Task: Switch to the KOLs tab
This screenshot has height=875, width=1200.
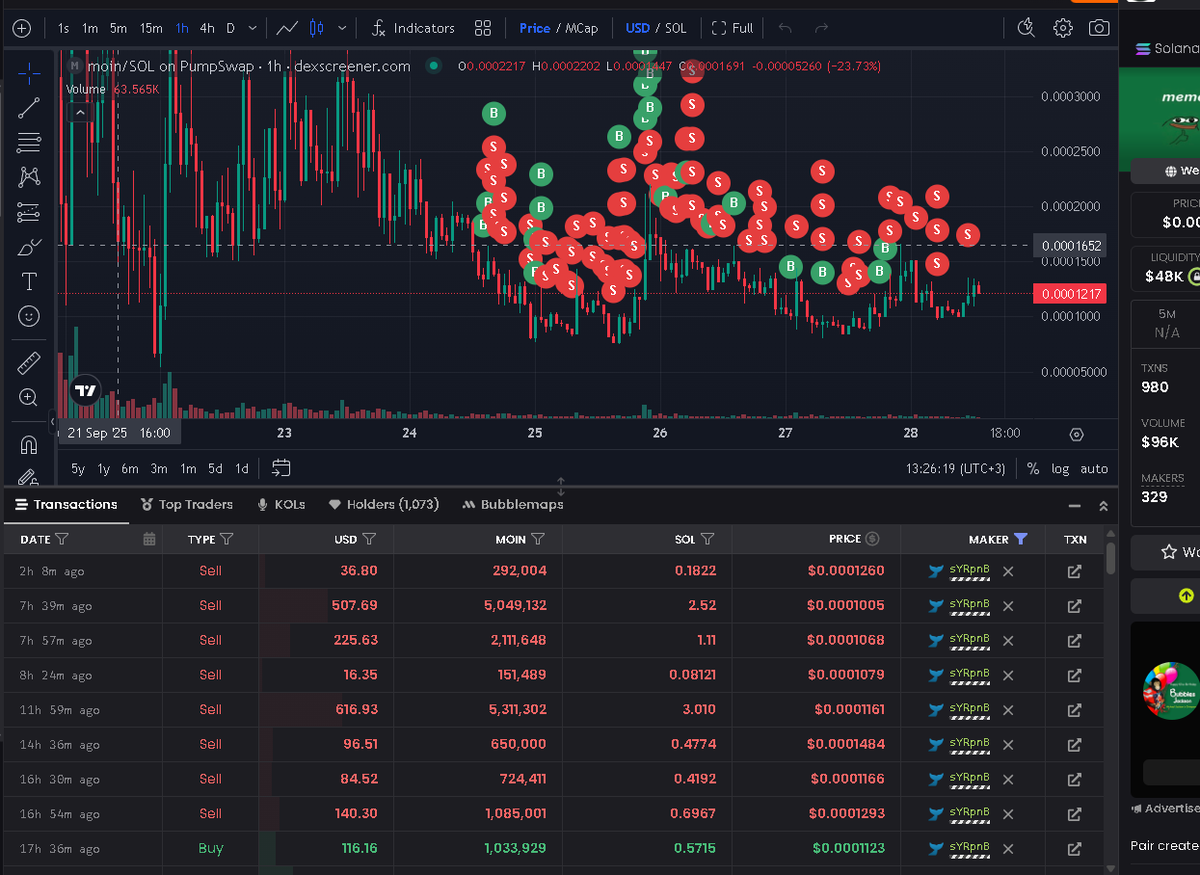Action: (281, 505)
